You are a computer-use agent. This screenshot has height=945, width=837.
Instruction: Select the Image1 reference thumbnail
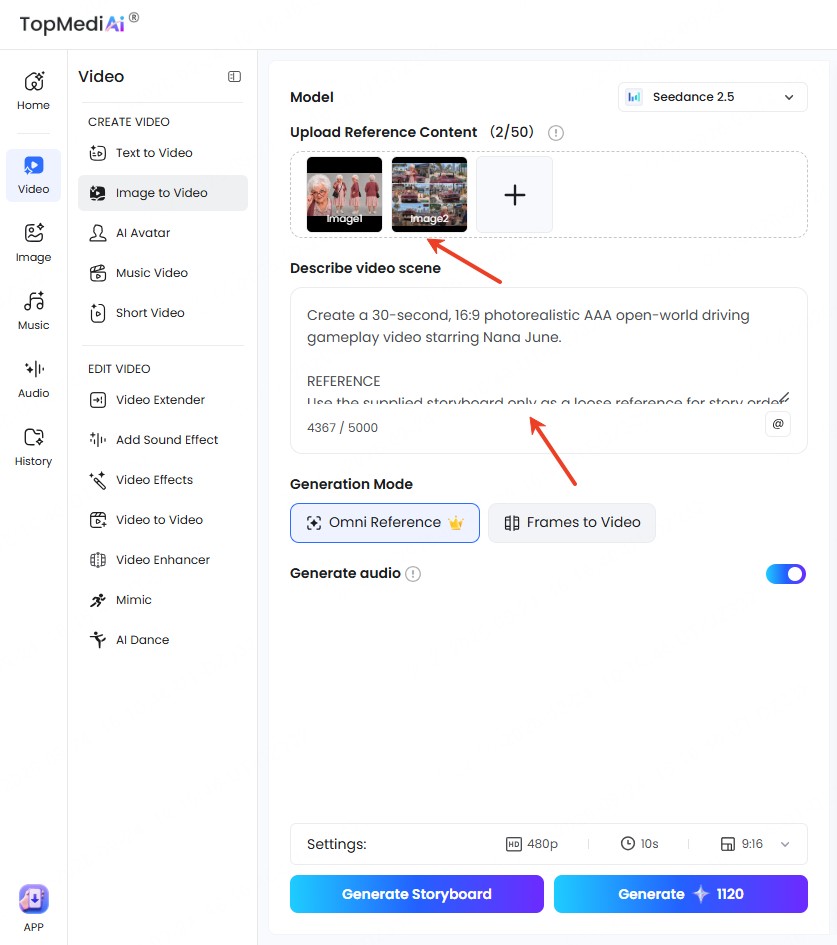tap(344, 195)
